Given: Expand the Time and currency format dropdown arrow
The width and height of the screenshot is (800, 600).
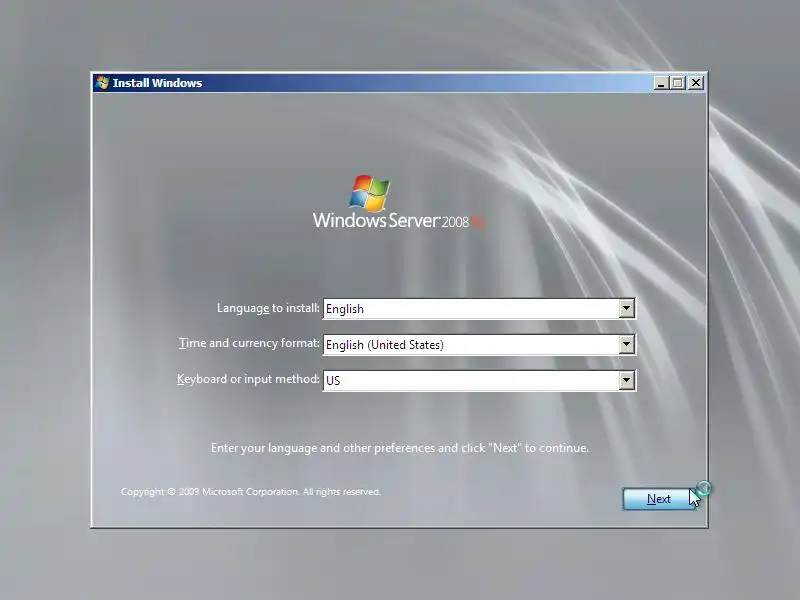Looking at the screenshot, I should tap(627, 344).
